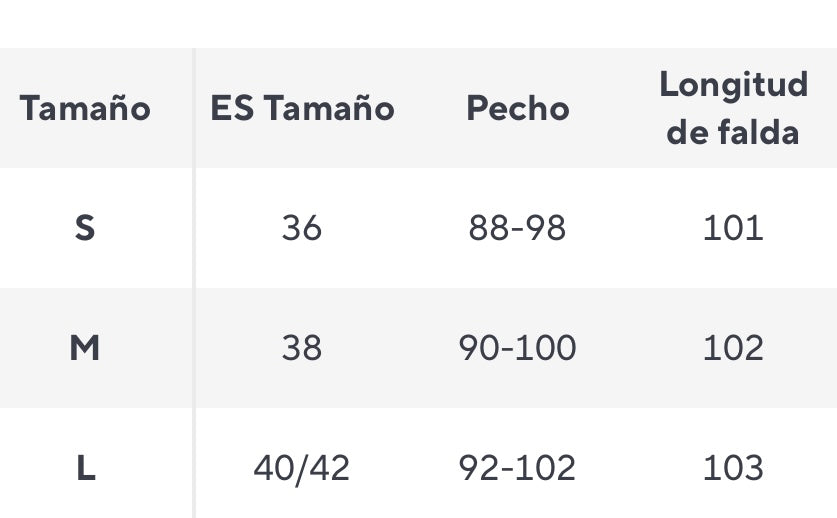The height and width of the screenshot is (518, 837).
Task: Click chest value 88-98
Action: click(517, 228)
